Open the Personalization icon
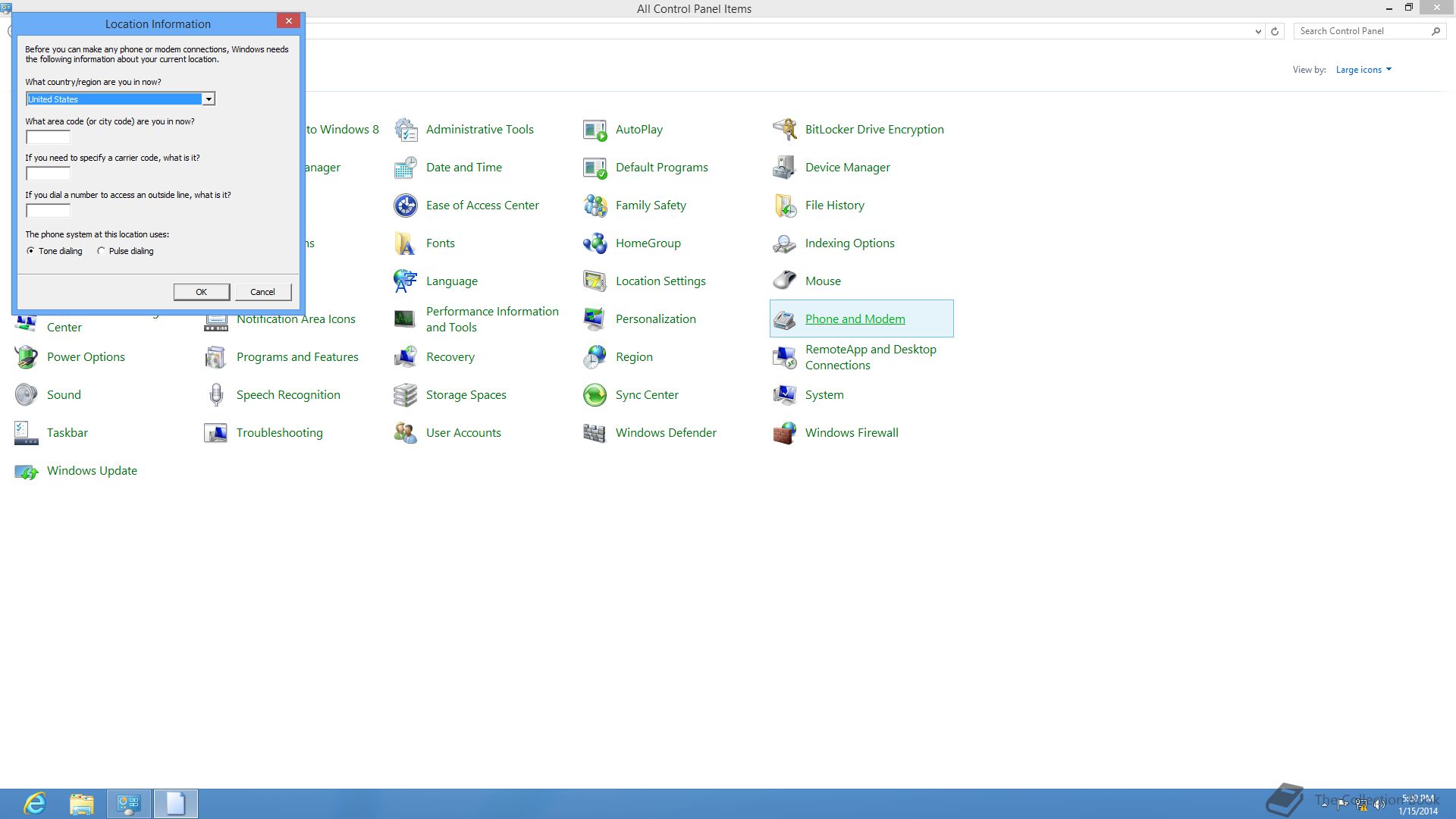This screenshot has height=819, width=1456. tap(595, 319)
